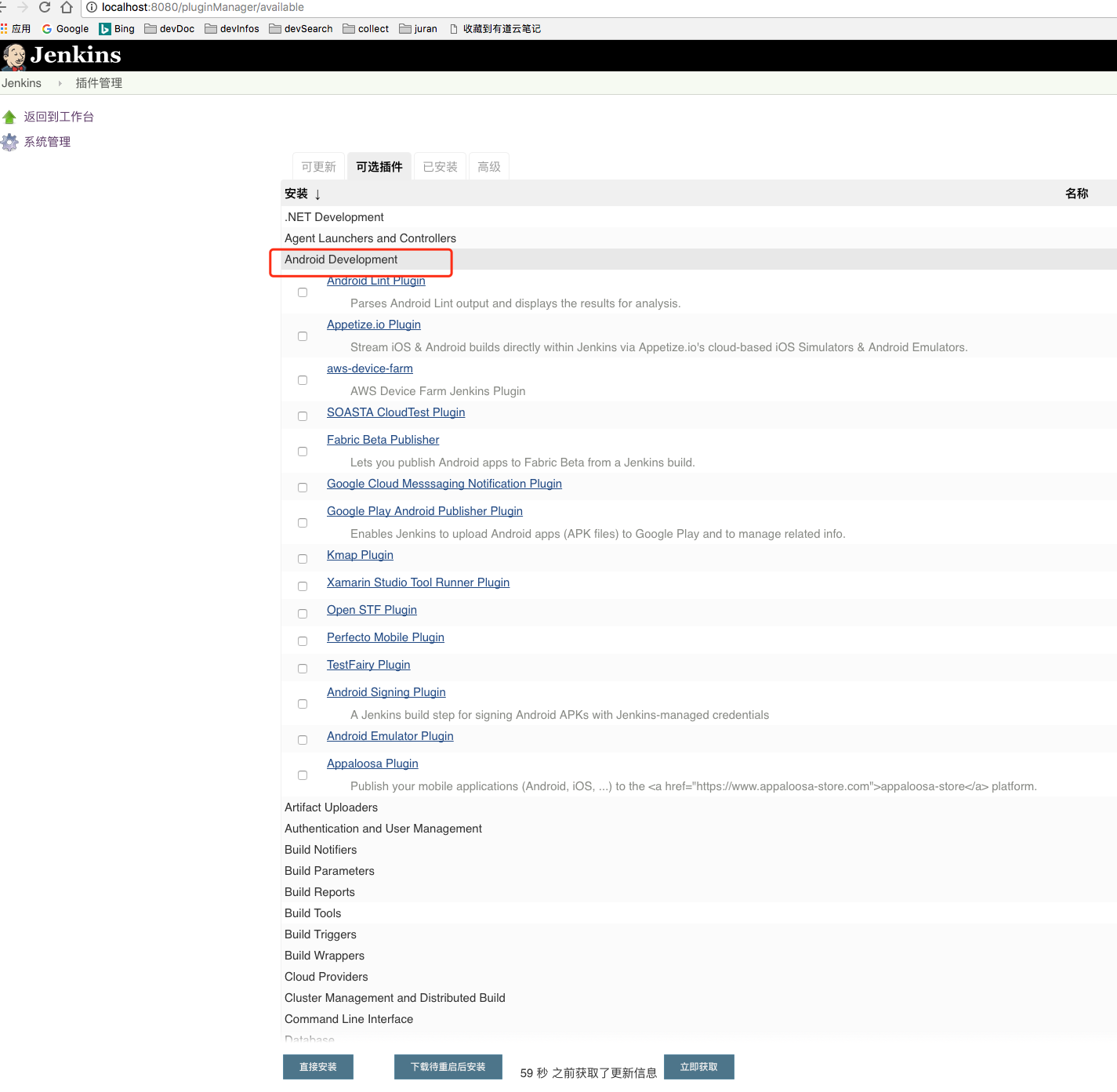Collapse the Android Development category
Image resolution: width=1117 pixels, height=1092 pixels.
point(341,259)
